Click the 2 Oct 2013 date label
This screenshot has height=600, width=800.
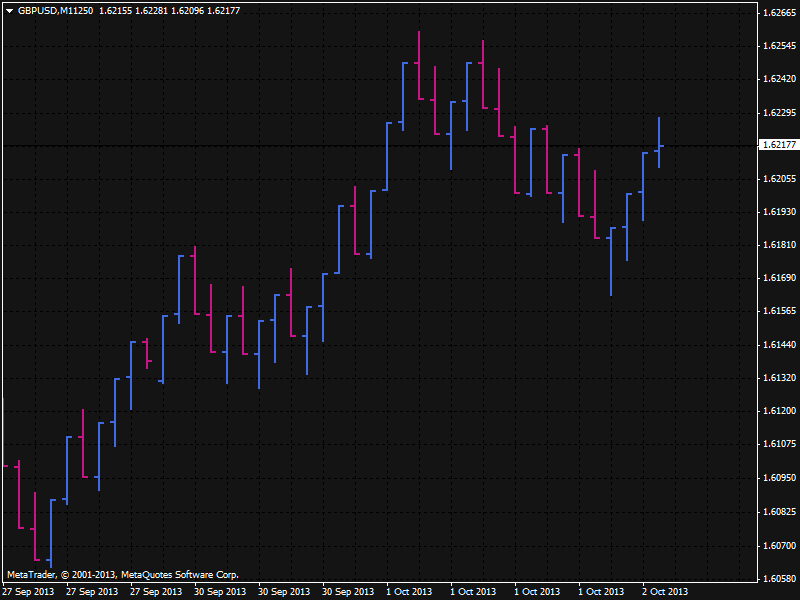pyautogui.click(x=664, y=591)
